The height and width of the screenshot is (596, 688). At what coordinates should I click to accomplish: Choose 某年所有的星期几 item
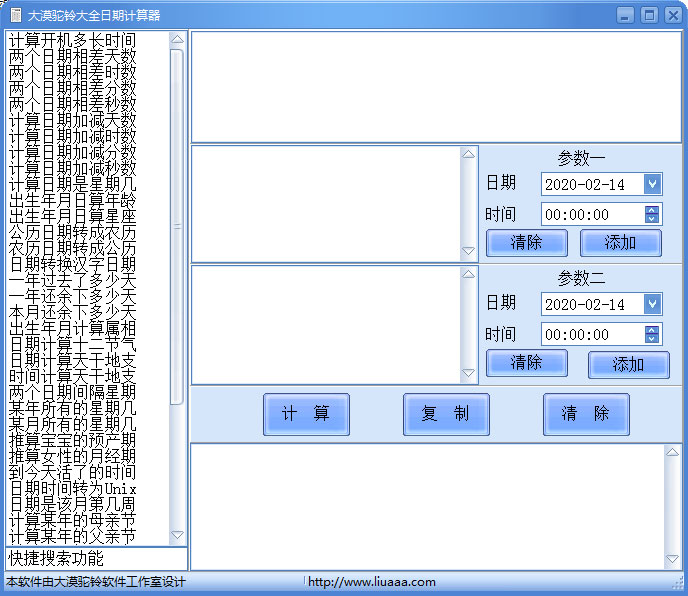pyautogui.click(x=72, y=409)
